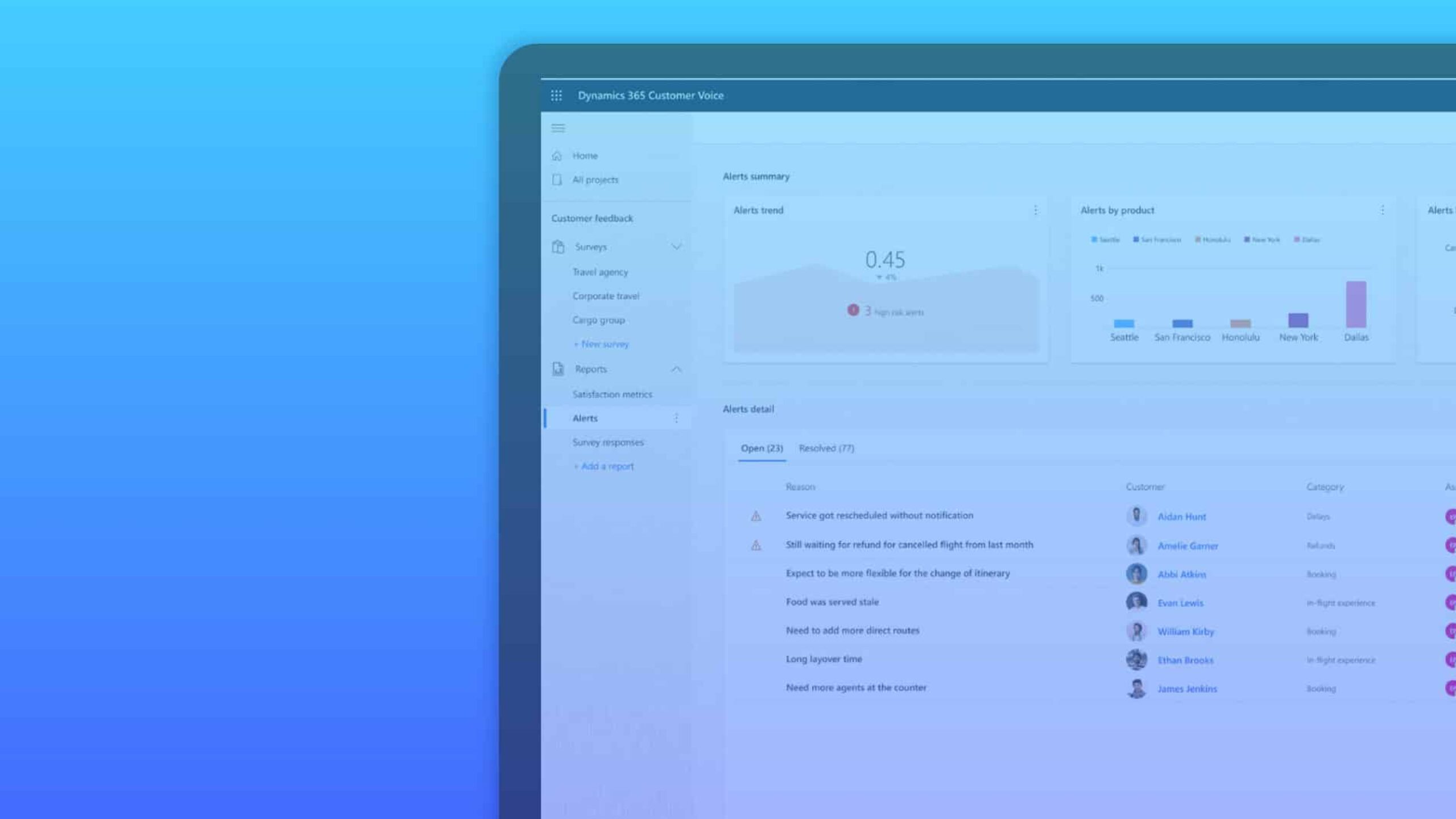Collapse the hamburger navigation menu

[558, 128]
